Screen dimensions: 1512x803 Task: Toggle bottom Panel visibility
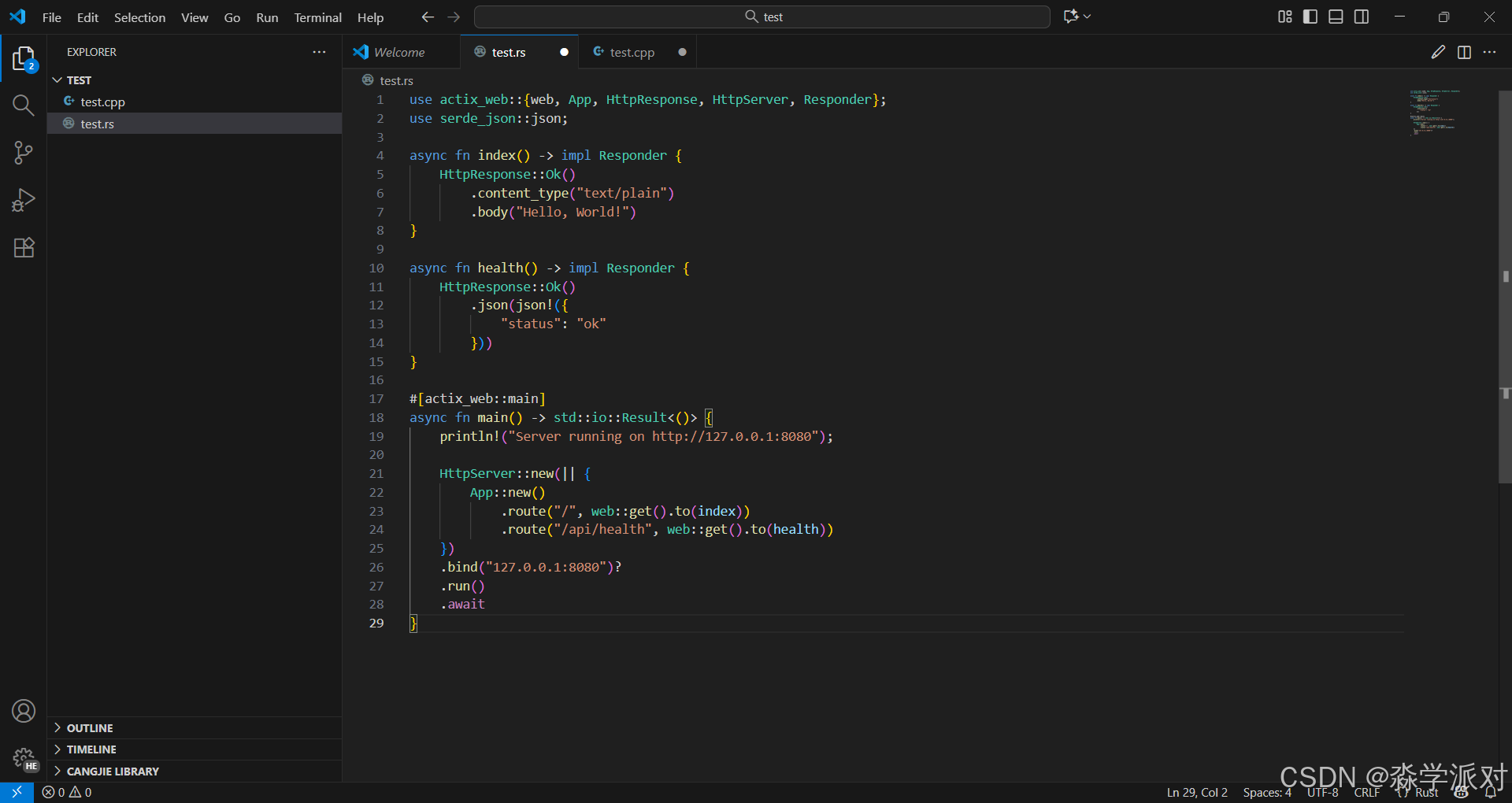tap(1336, 17)
